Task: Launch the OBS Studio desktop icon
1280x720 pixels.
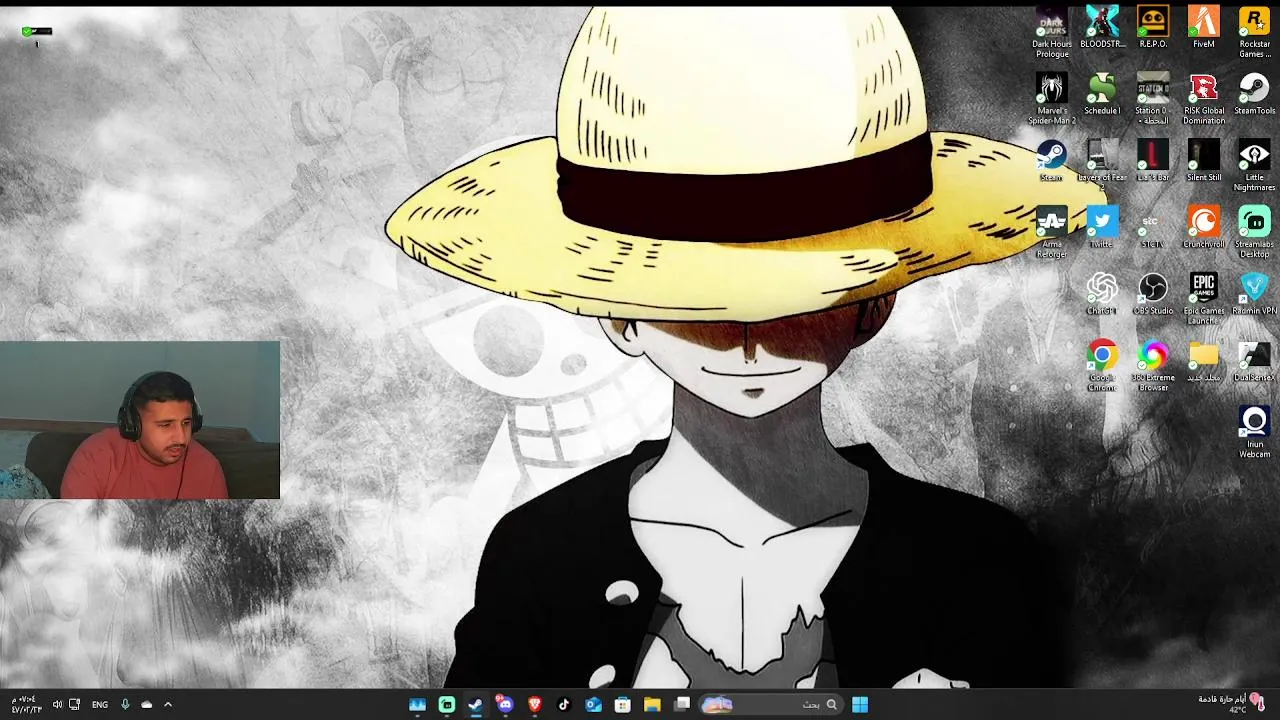Action: click(x=1153, y=294)
